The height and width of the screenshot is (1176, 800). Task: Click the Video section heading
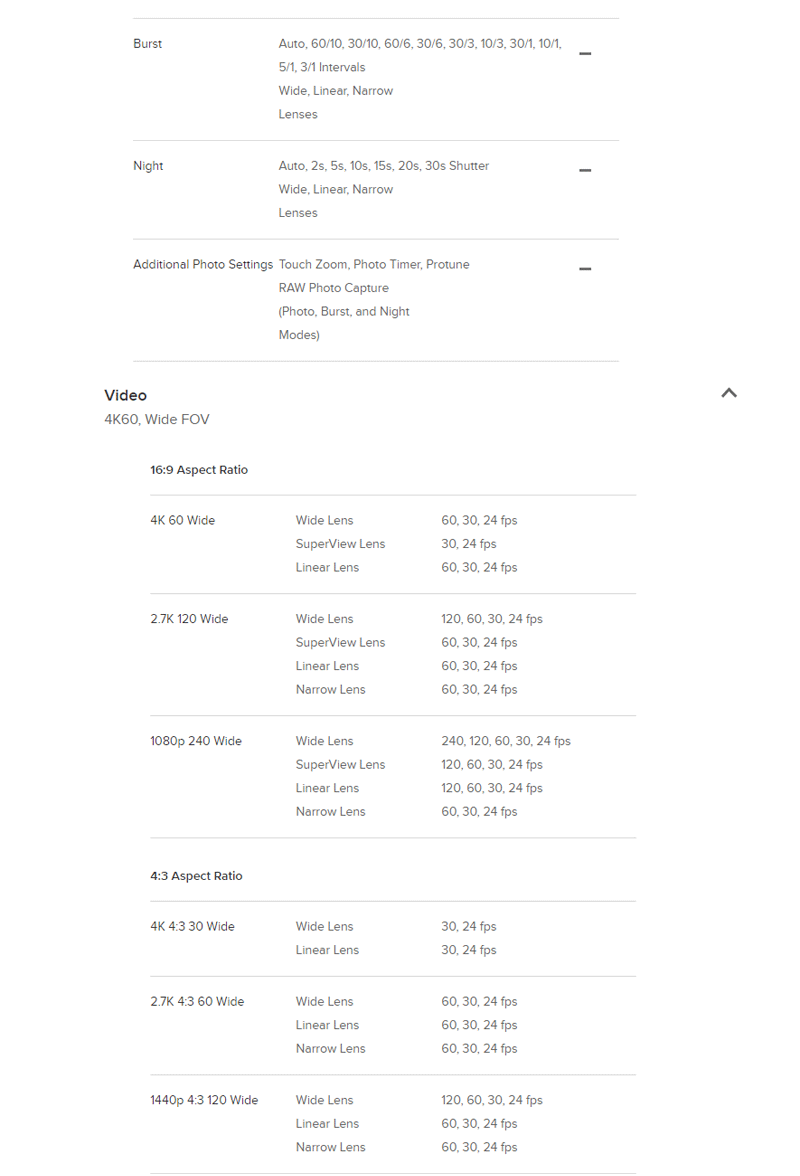point(126,395)
